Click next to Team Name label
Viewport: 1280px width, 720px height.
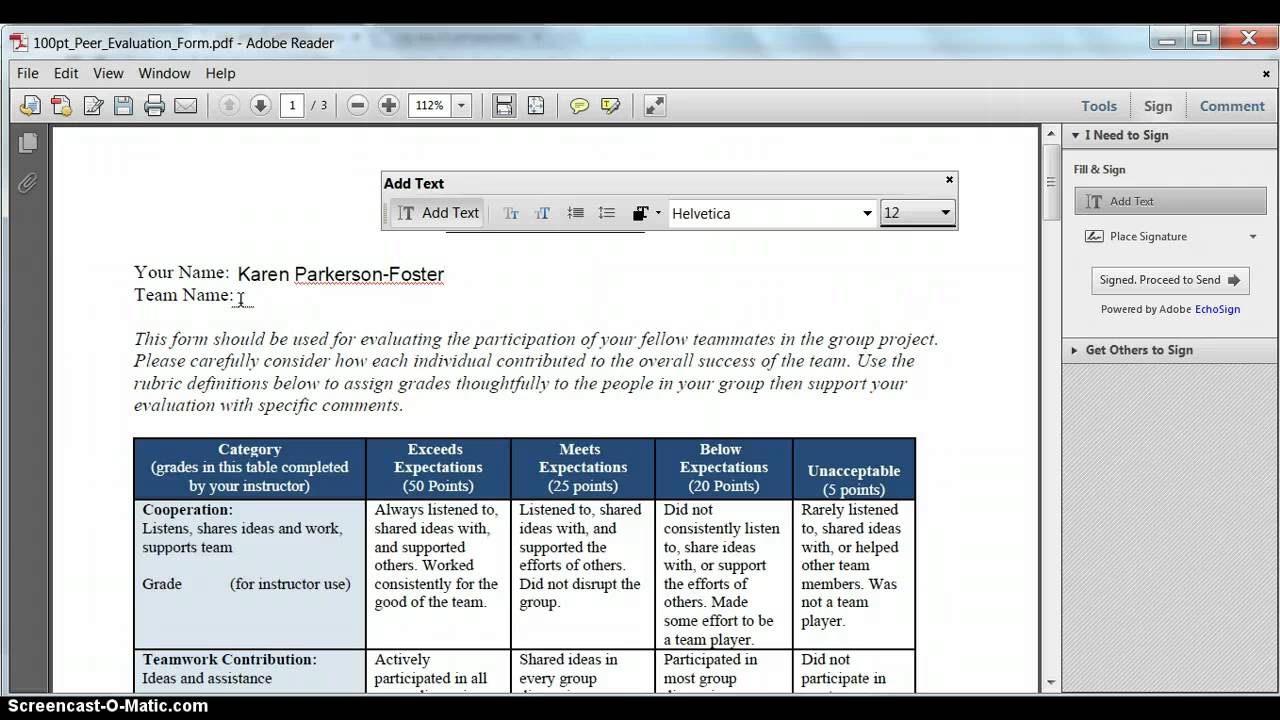pyautogui.click(x=242, y=297)
